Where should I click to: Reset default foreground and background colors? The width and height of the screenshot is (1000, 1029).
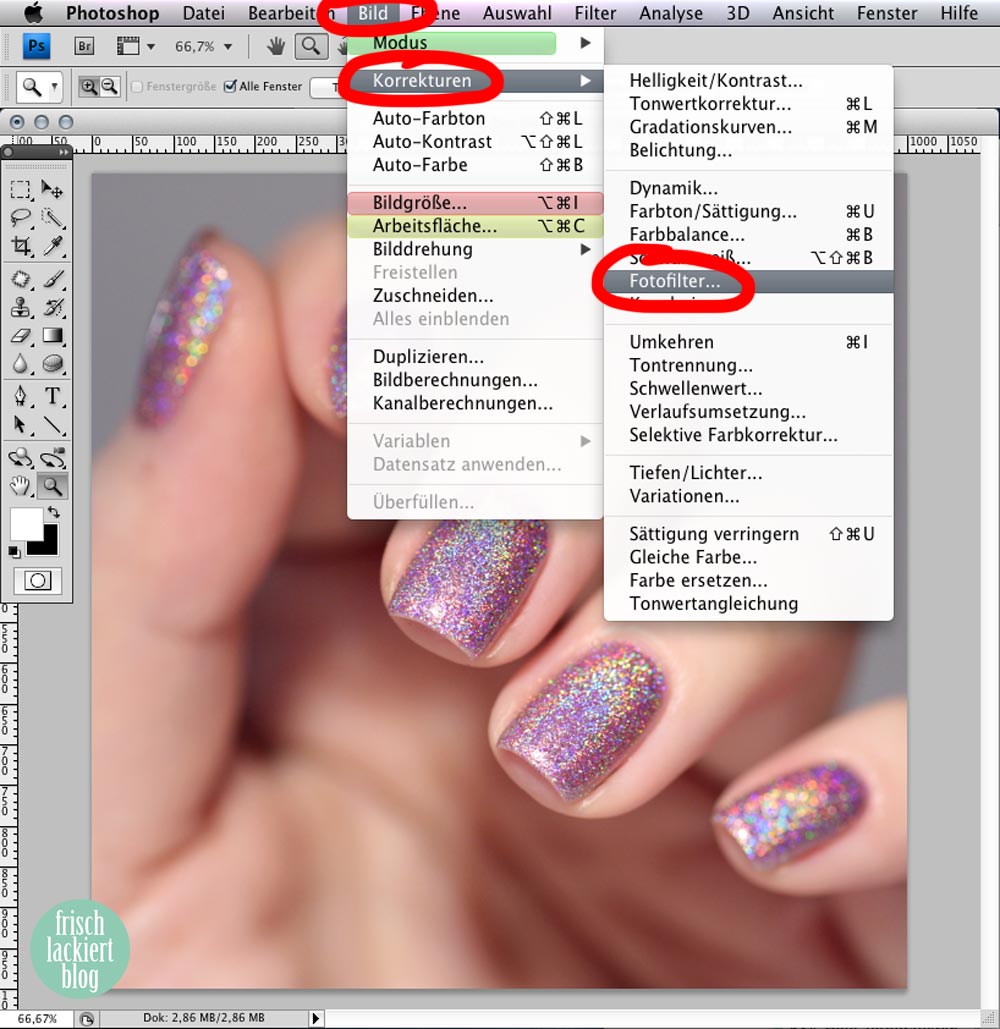tap(14, 551)
